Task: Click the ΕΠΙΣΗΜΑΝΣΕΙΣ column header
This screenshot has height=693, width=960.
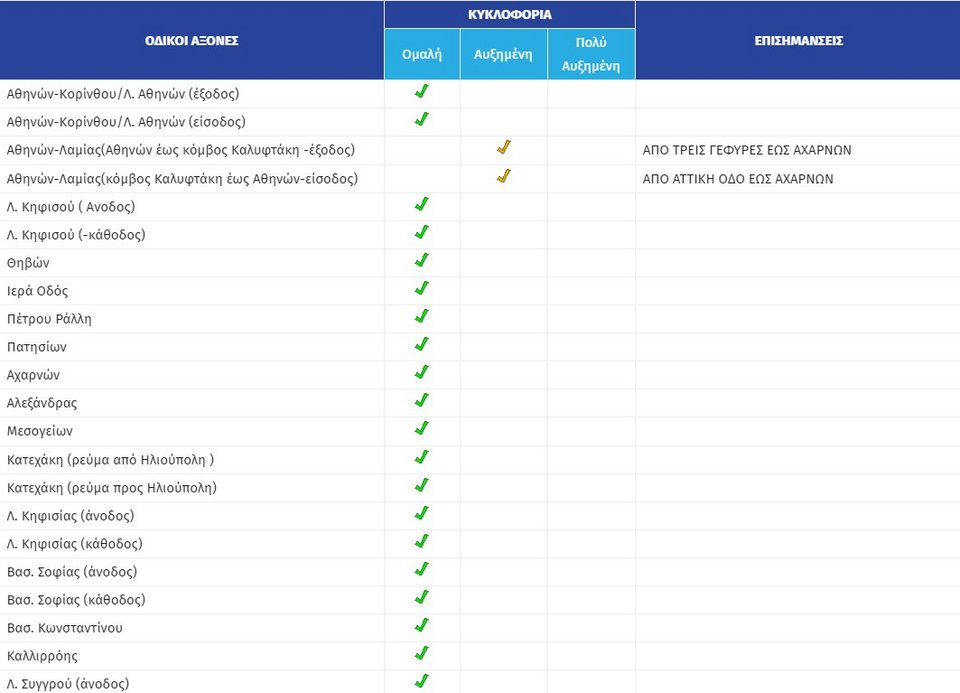Action: [798, 40]
